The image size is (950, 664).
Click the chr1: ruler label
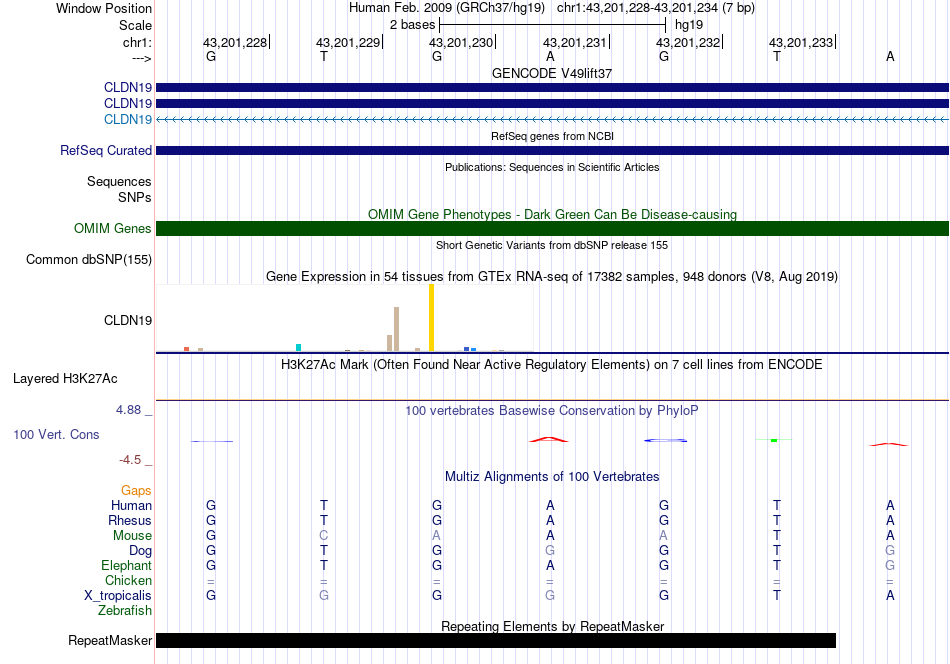point(137,42)
